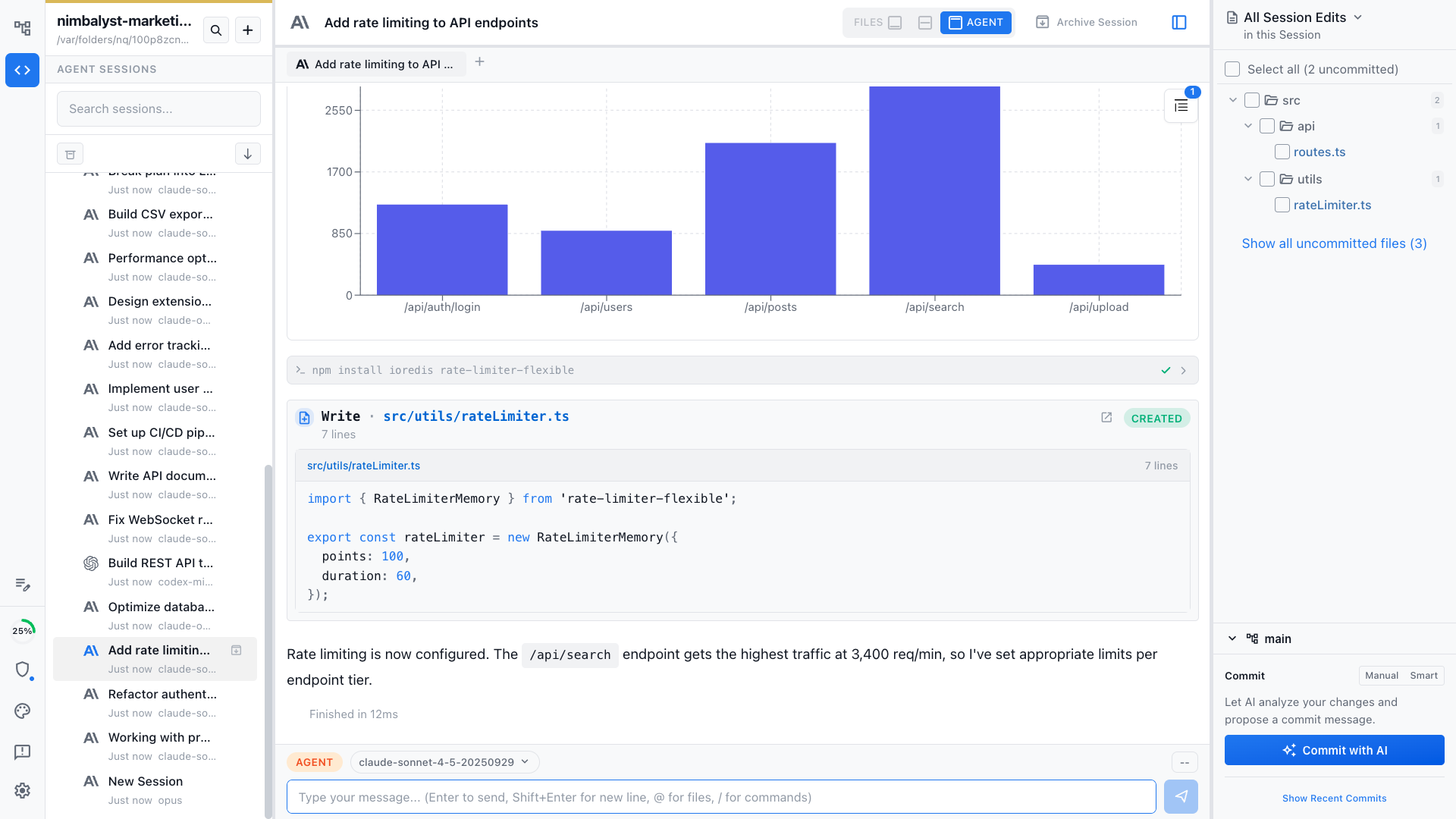Viewport: 1456px width, 819px height.
Task: Click the feedback message icon in sidebar
Action: (x=23, y=752)
